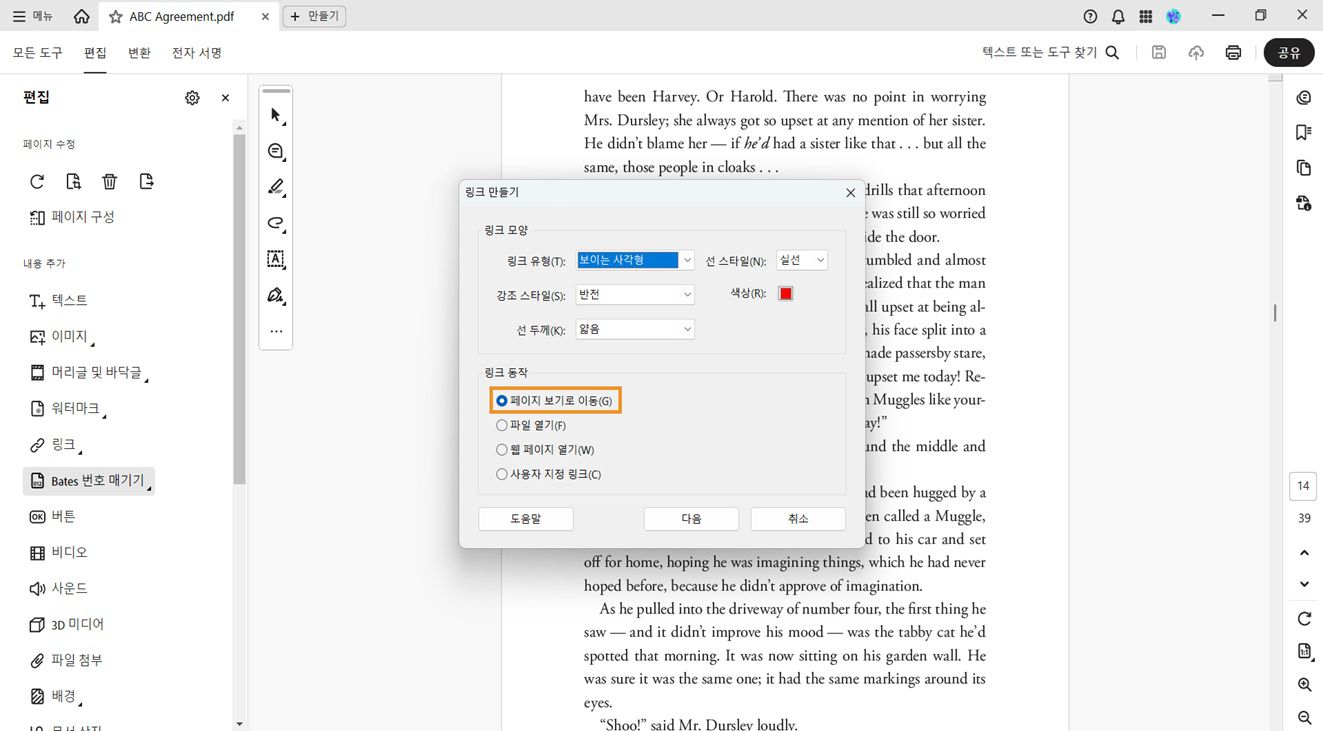1323x731 pixels.
Task: Select the highlighter pen tool
Action: (x=276, y=187)
